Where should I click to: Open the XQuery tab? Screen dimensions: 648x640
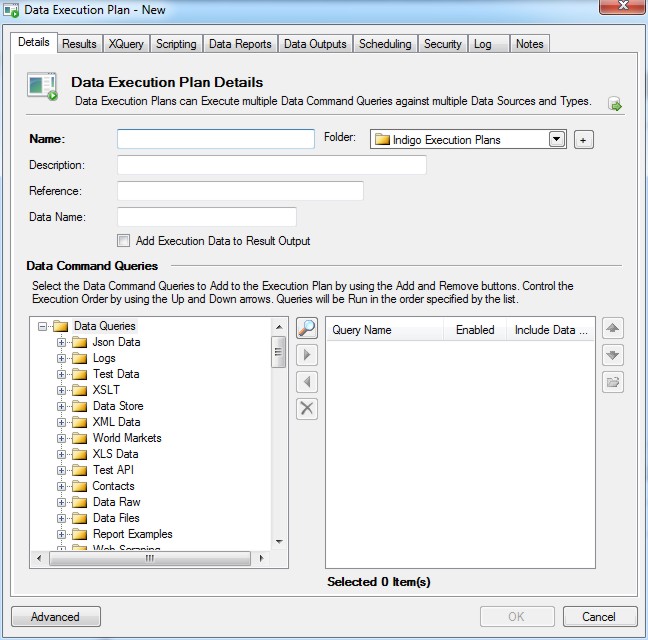click(125, 44)
